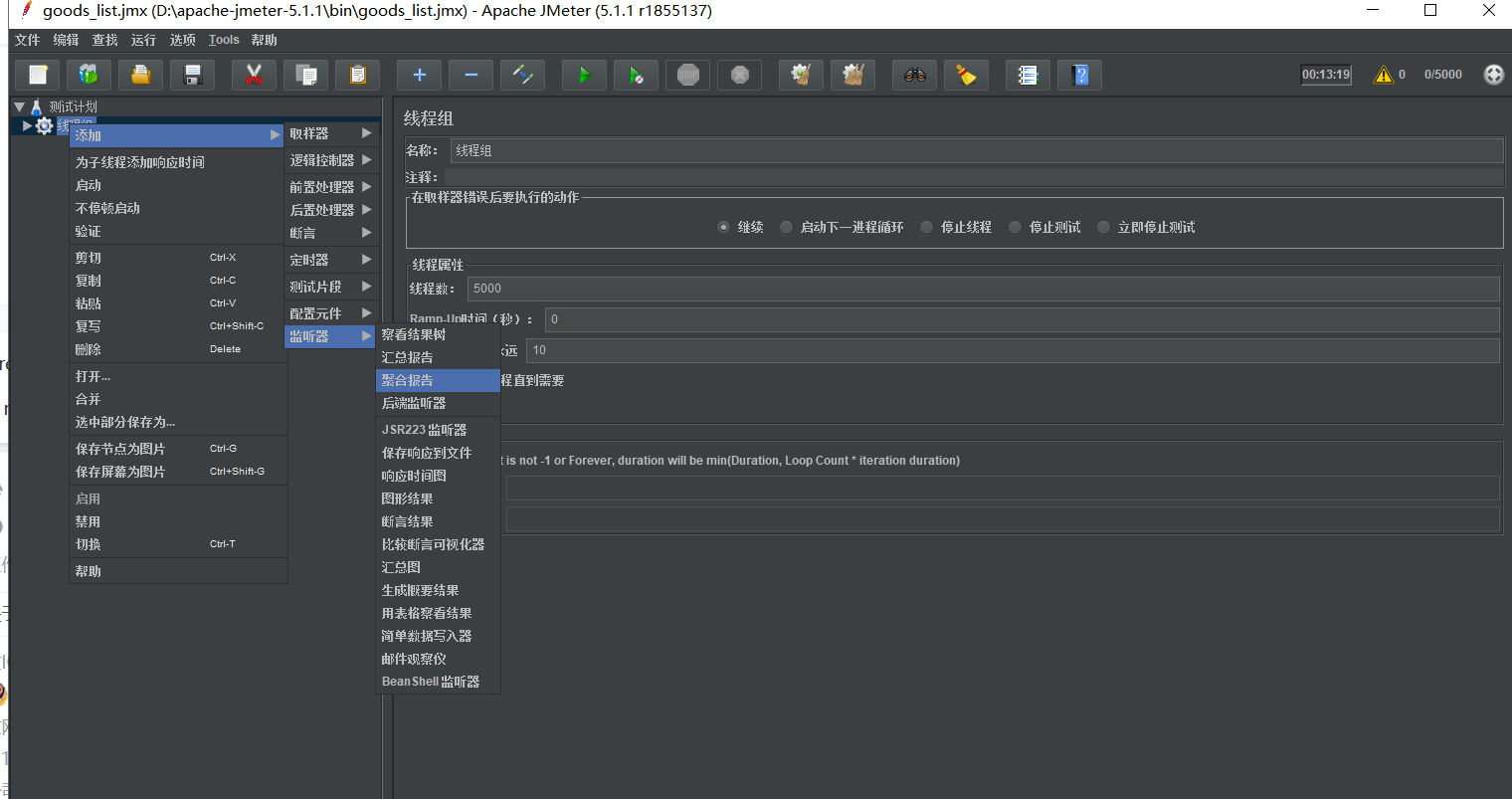
Task: Choose 汇总报告 from the listener submenu
Action: (438, 357)
